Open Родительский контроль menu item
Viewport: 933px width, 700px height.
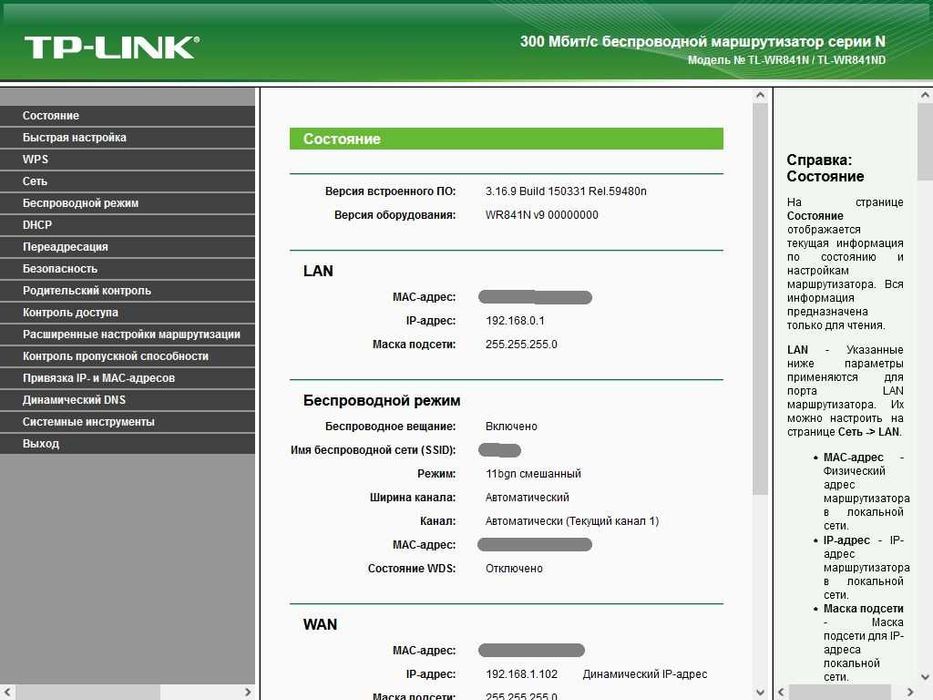127,290
